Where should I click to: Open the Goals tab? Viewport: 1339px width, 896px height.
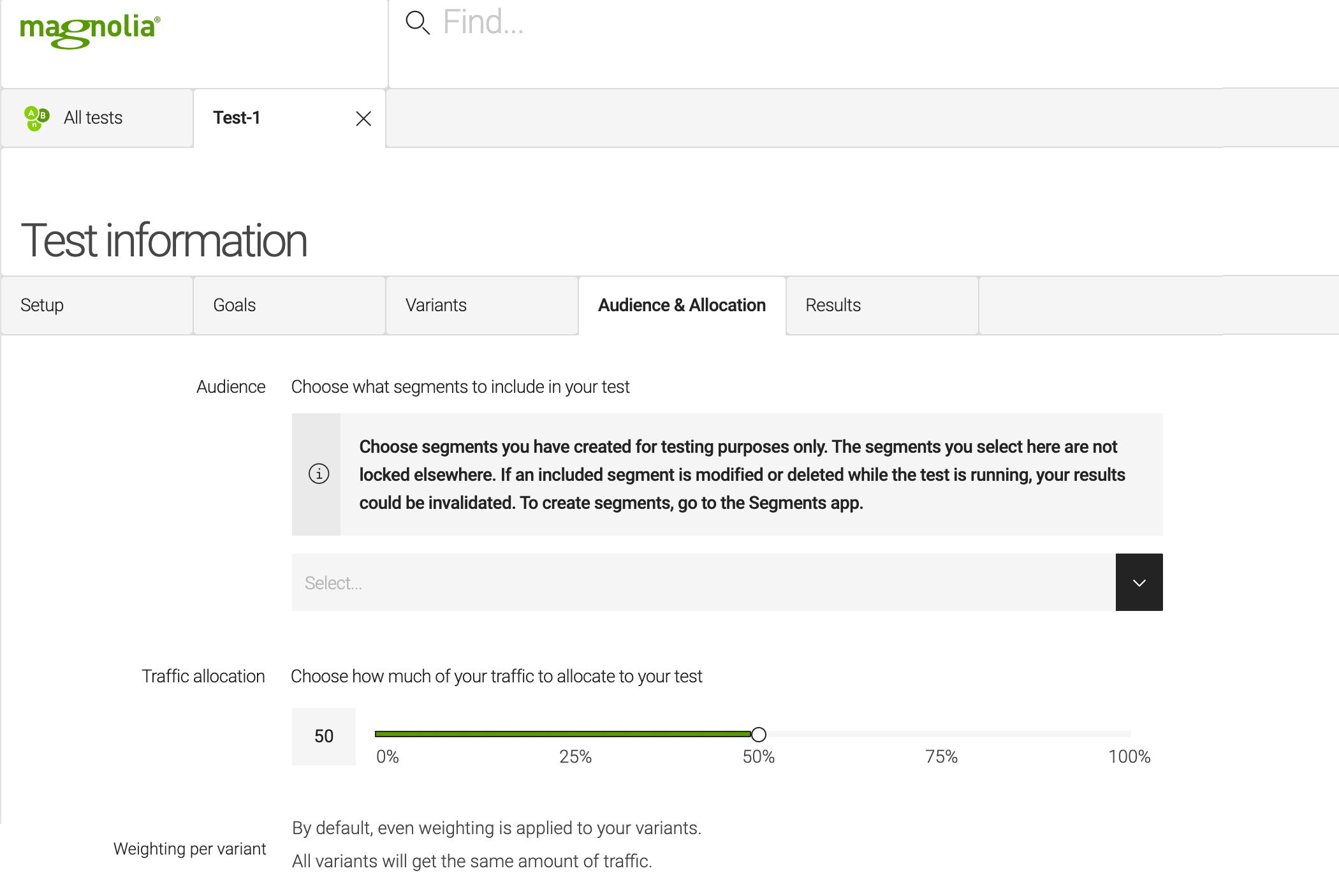coord(235,305)
